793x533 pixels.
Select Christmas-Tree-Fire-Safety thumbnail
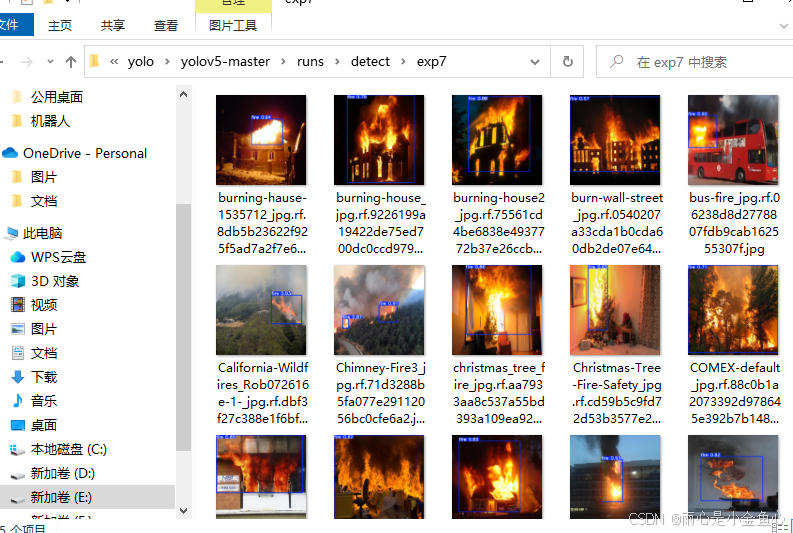click(615, 310)
